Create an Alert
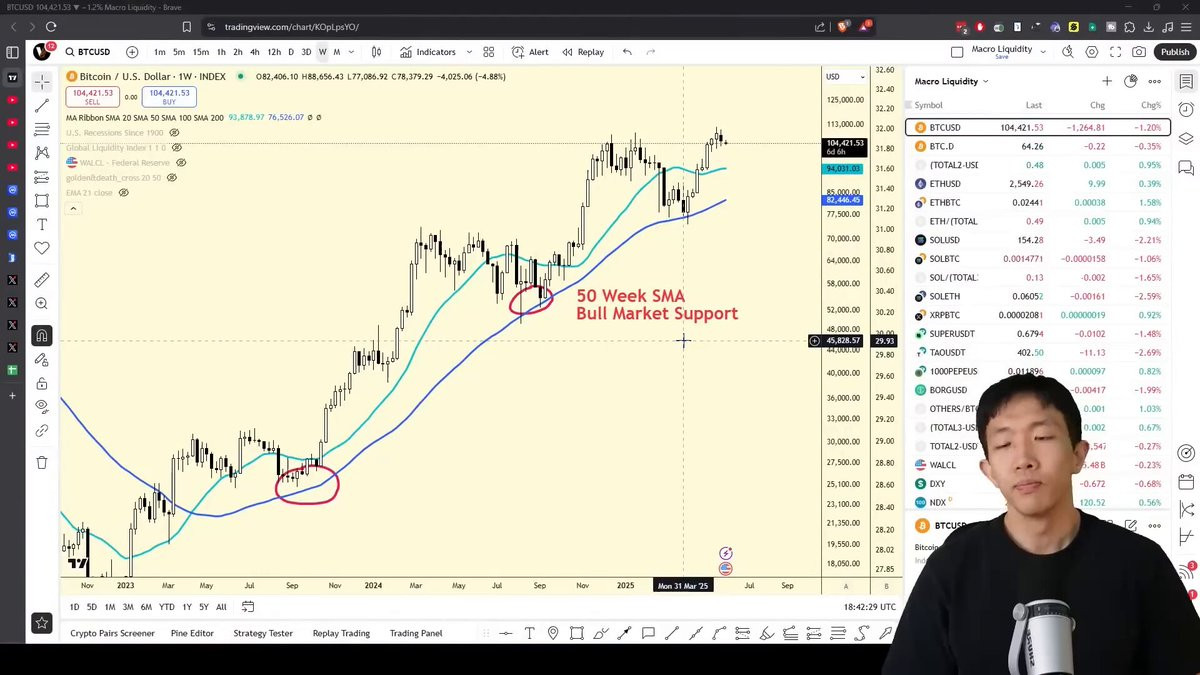The width and height of the screenshot is (1200, 675). point(530,52)
